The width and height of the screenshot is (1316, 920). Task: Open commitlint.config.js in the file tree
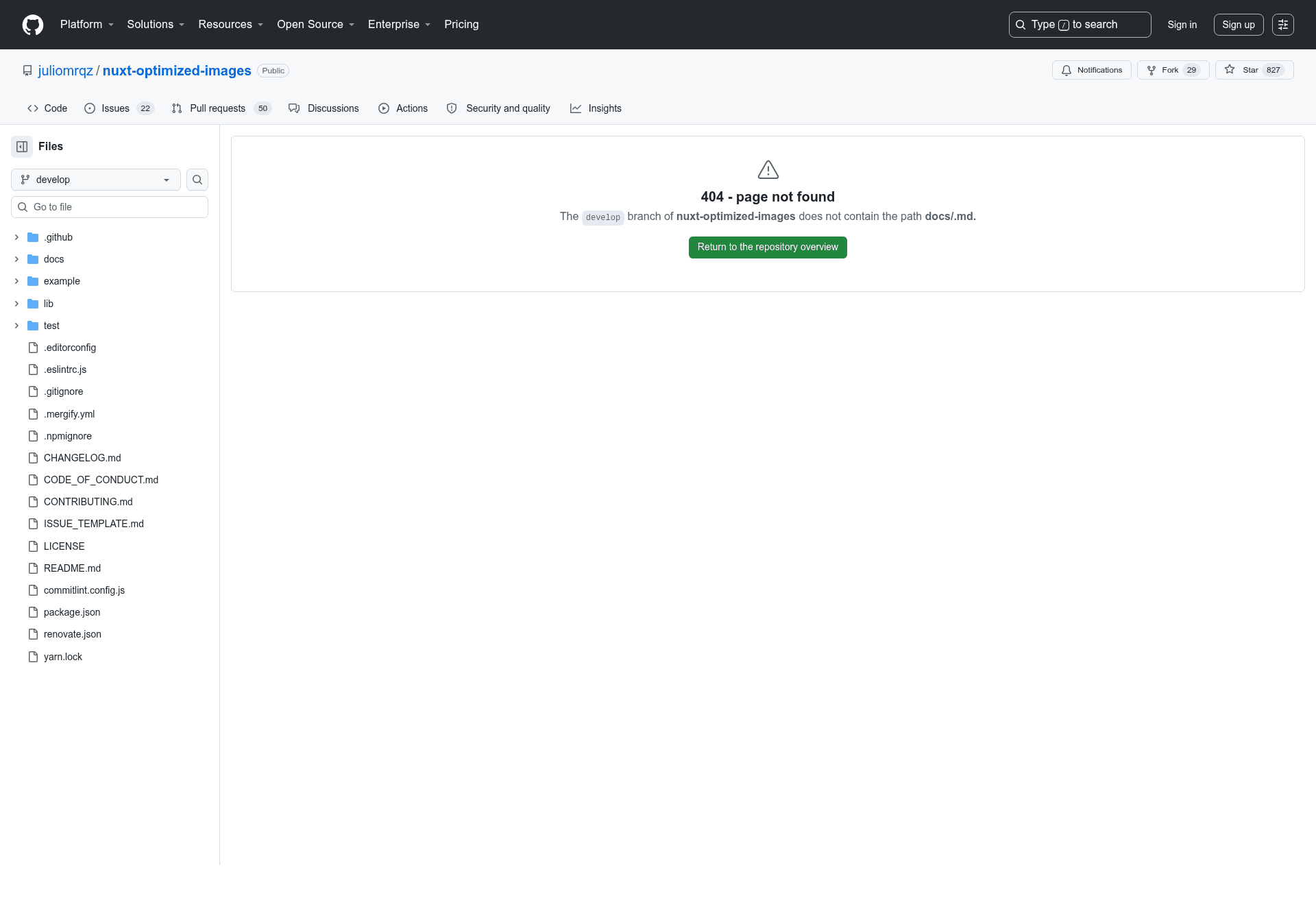tap(110, 590)
